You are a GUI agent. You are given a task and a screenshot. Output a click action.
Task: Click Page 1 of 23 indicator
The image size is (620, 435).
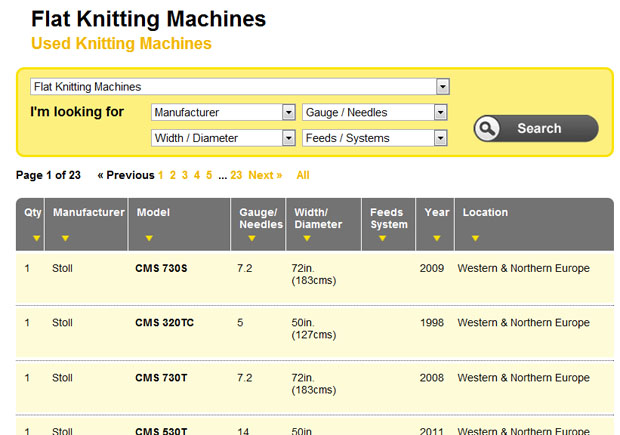click(48, 175)
